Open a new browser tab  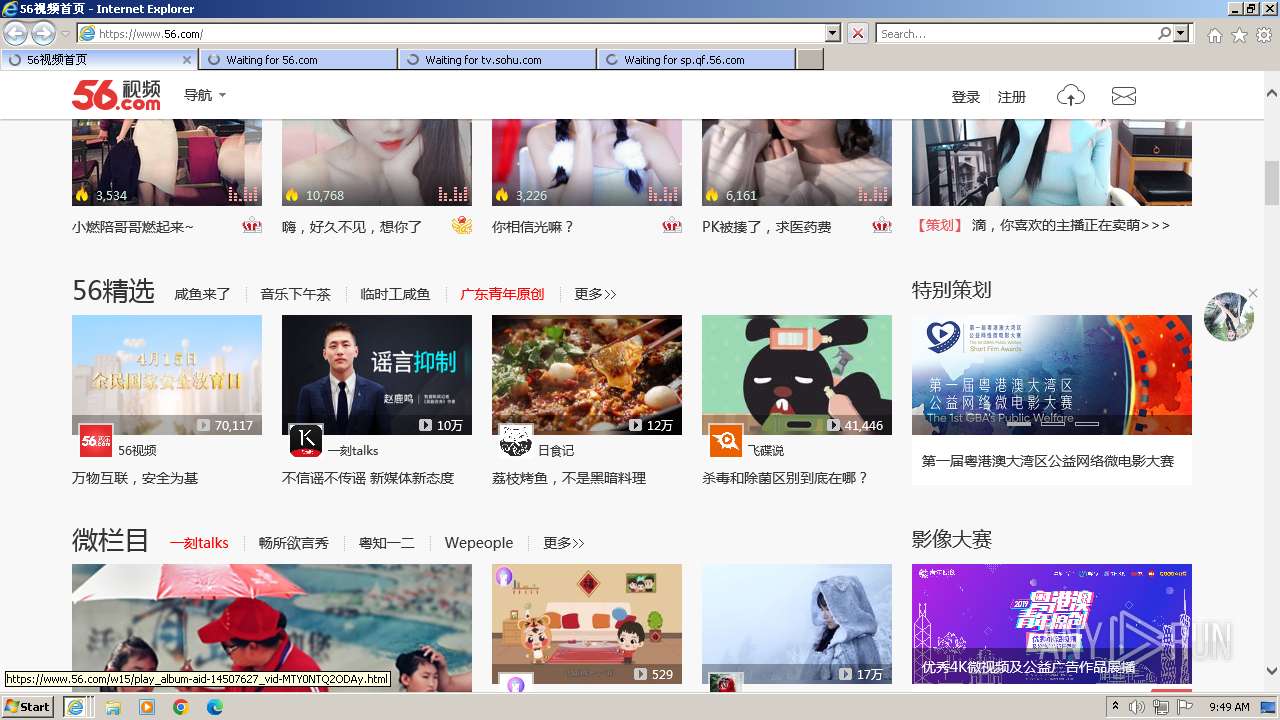point(810,60)
